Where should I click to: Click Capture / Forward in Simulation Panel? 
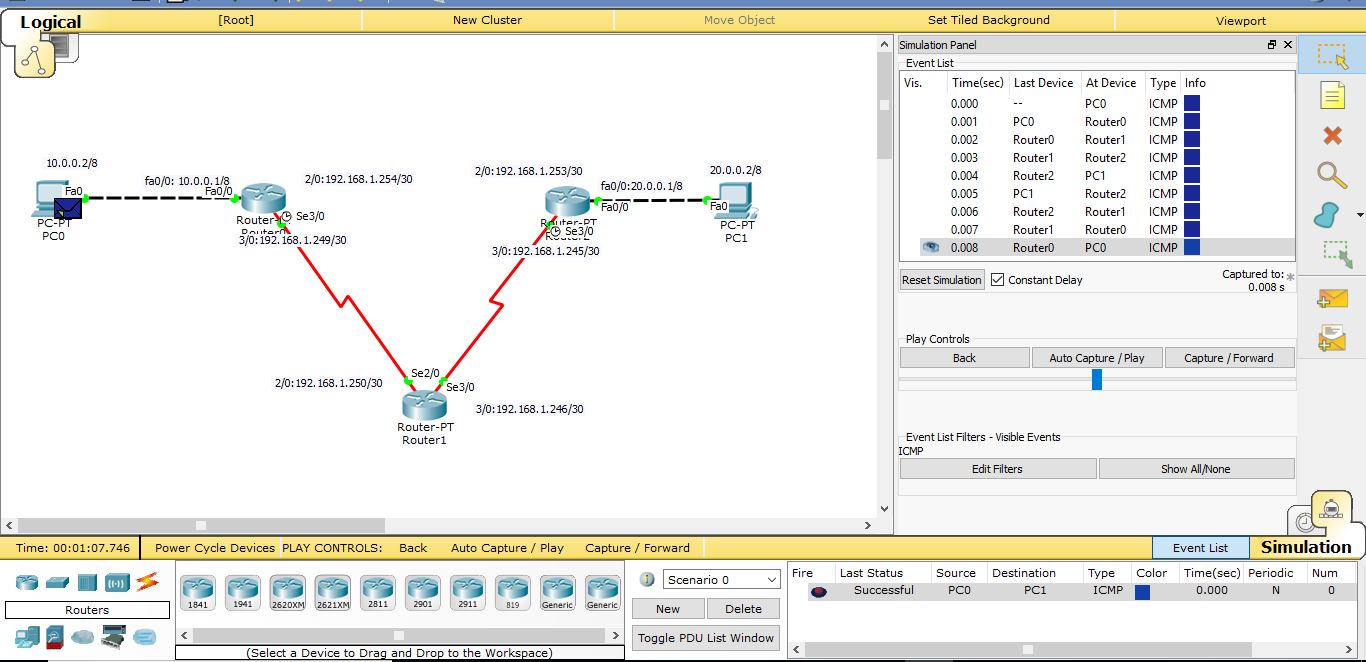tap(1229, 358)
